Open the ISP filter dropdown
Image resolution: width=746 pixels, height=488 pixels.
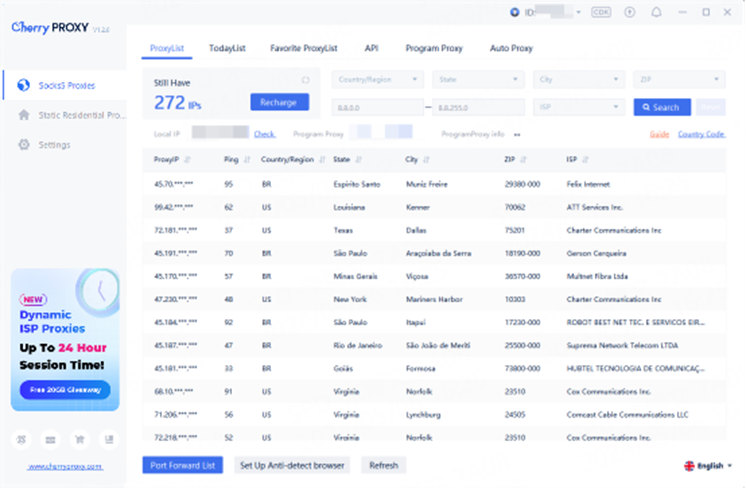(x=579, y=107)
